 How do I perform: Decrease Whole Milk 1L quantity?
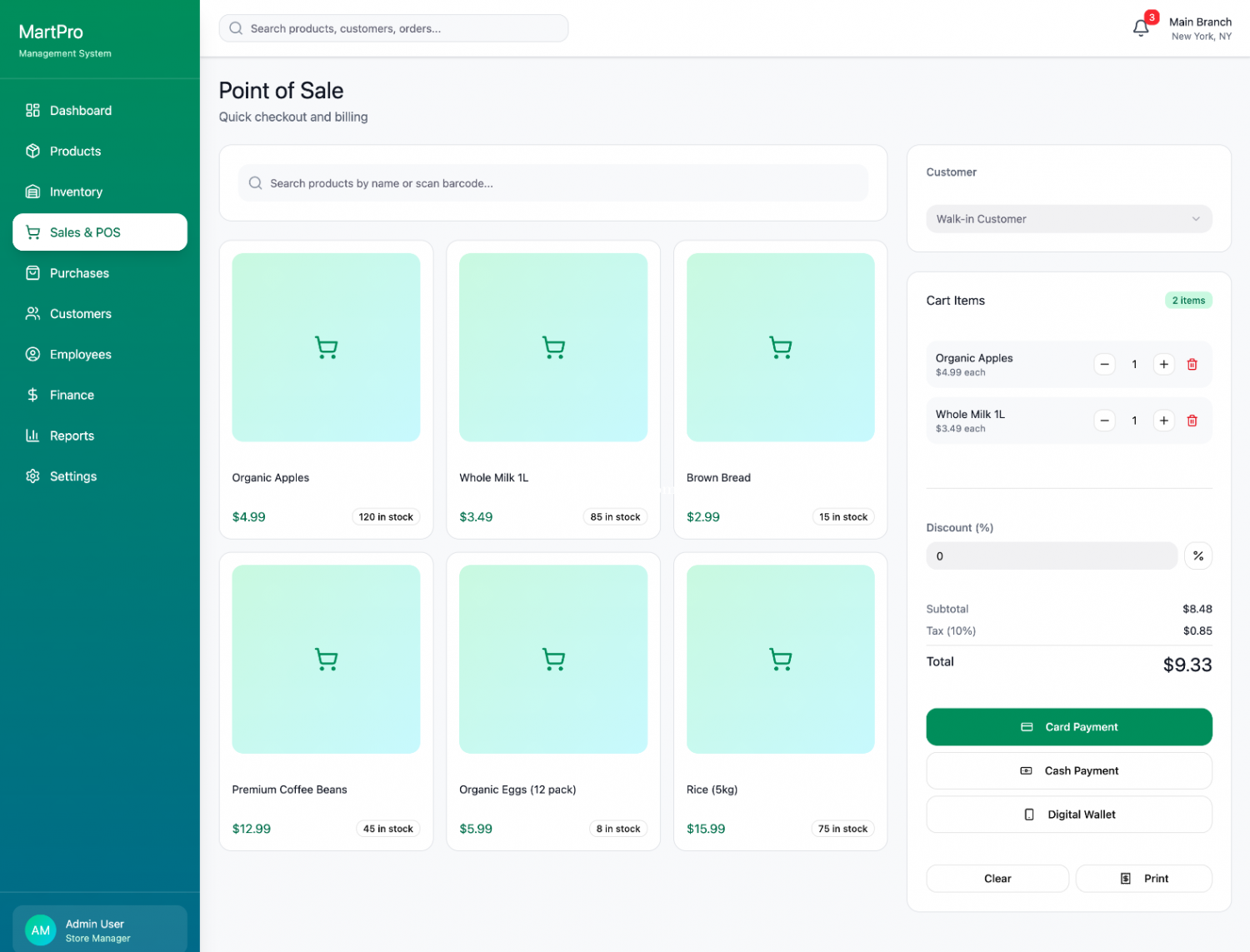pos(1104,421)
